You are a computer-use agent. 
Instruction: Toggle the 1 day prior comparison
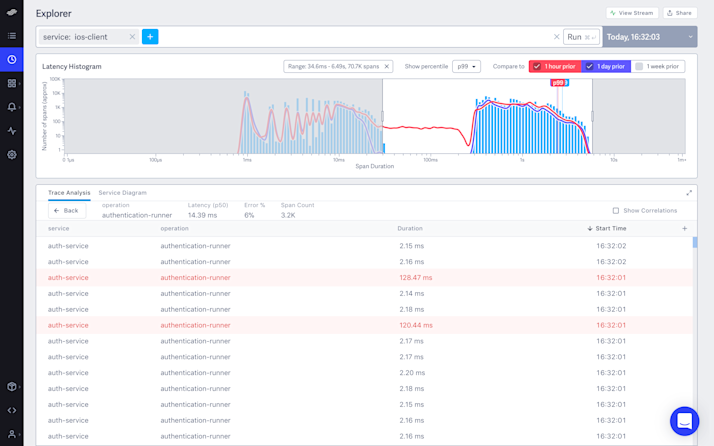(x=606, y=67)
